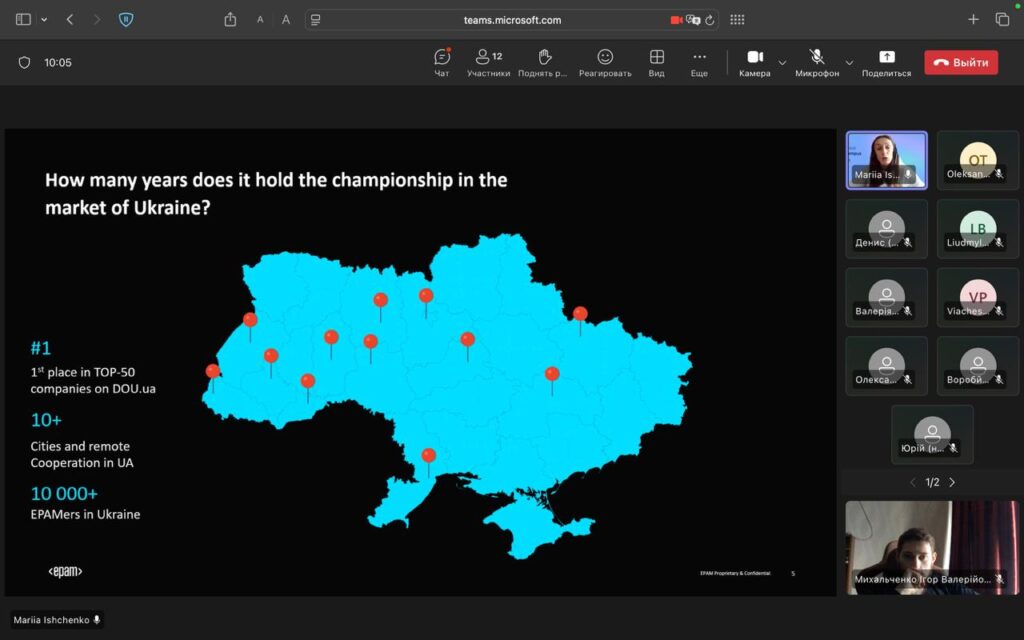
Task: Open a new browser tab
Action: pos(973,20)
